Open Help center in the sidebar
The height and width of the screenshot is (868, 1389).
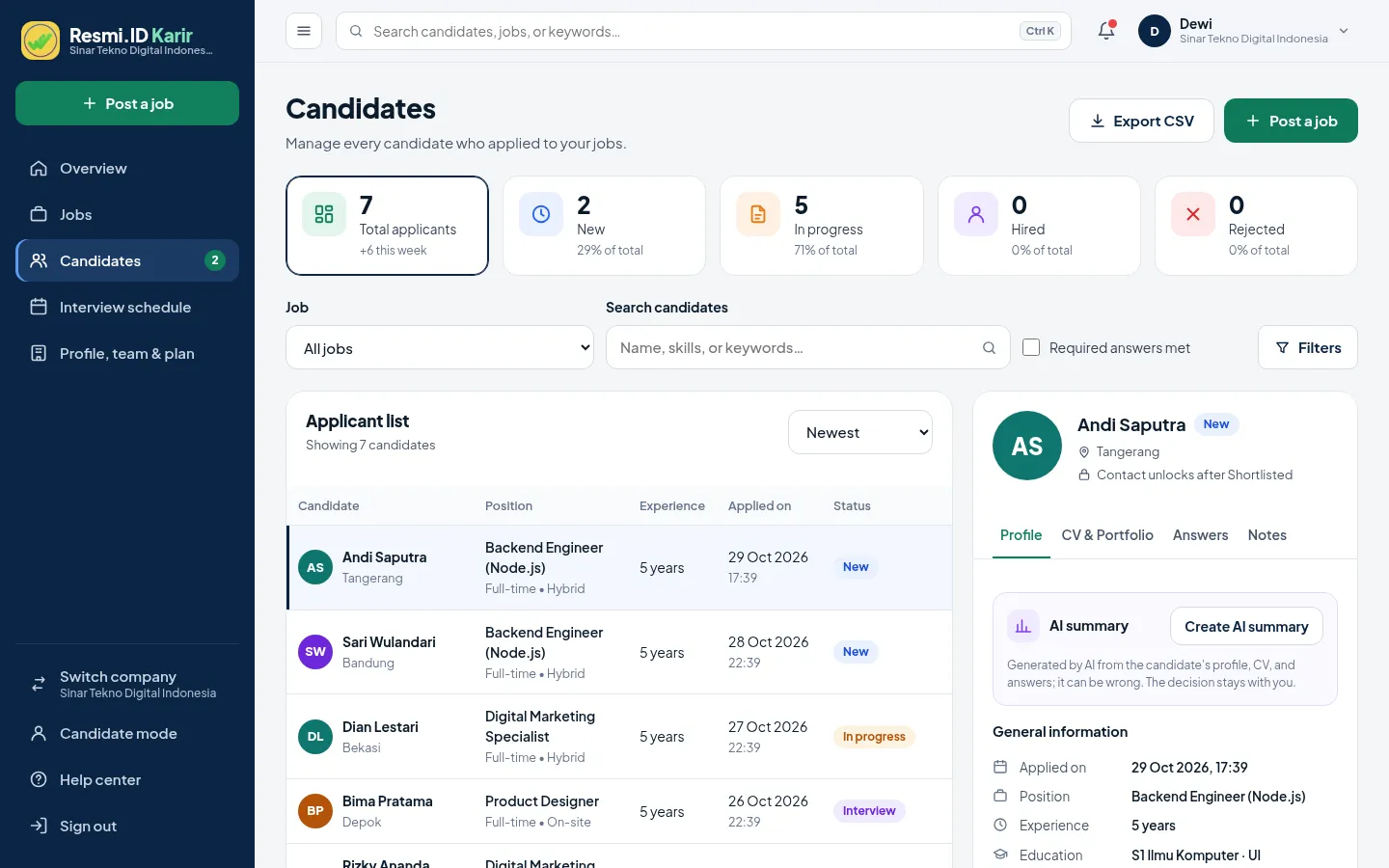pos(127,779)
